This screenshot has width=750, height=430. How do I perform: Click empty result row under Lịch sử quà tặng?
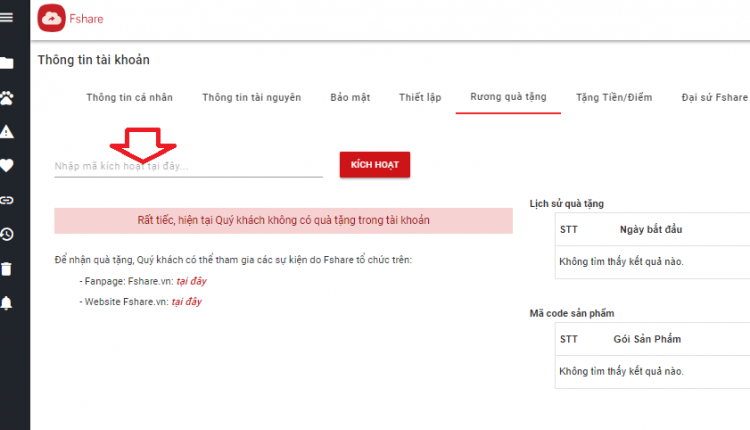pyautogui.click(x=652, y=262)
